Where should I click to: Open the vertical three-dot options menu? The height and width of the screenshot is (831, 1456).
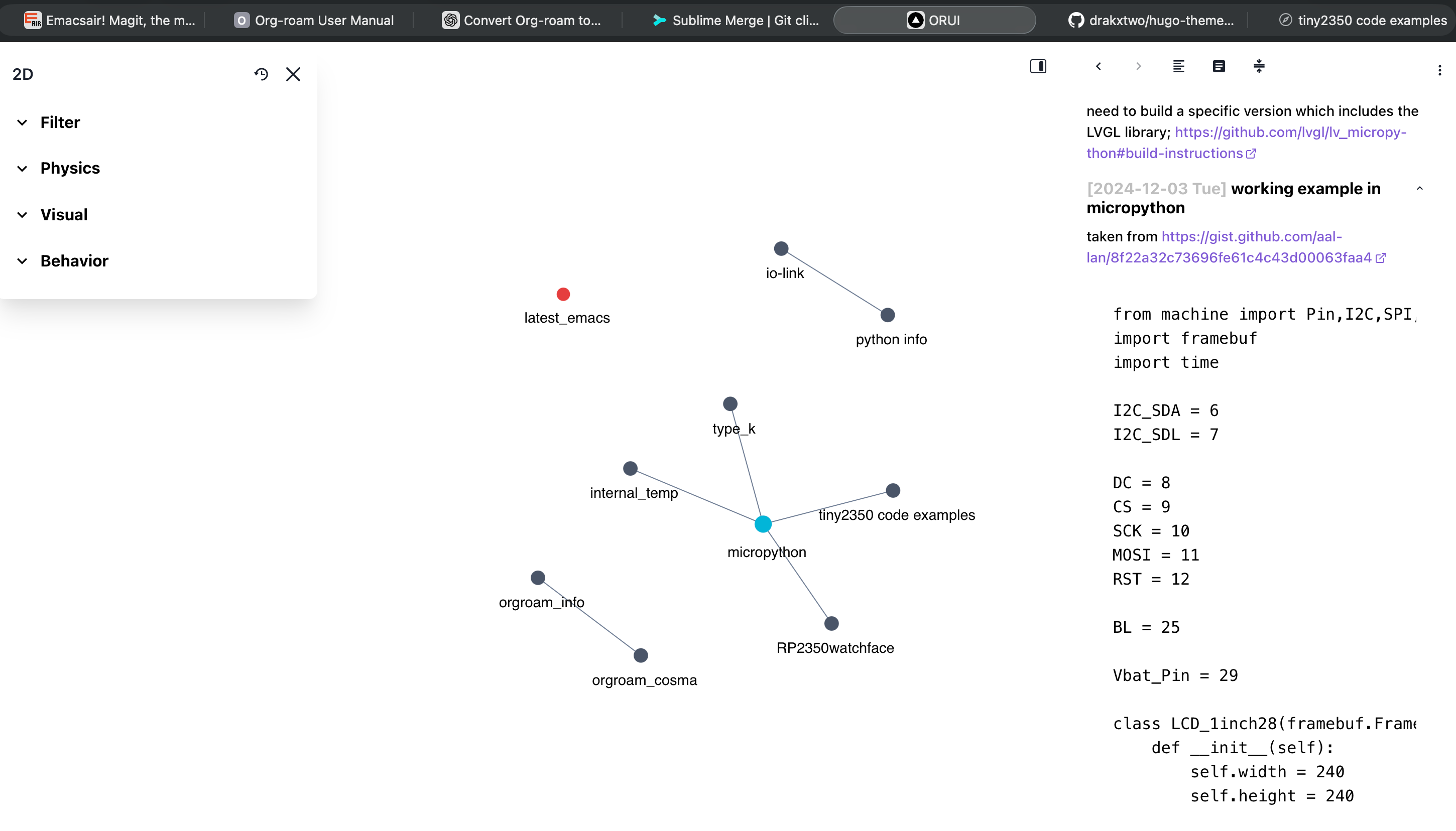1439,70
